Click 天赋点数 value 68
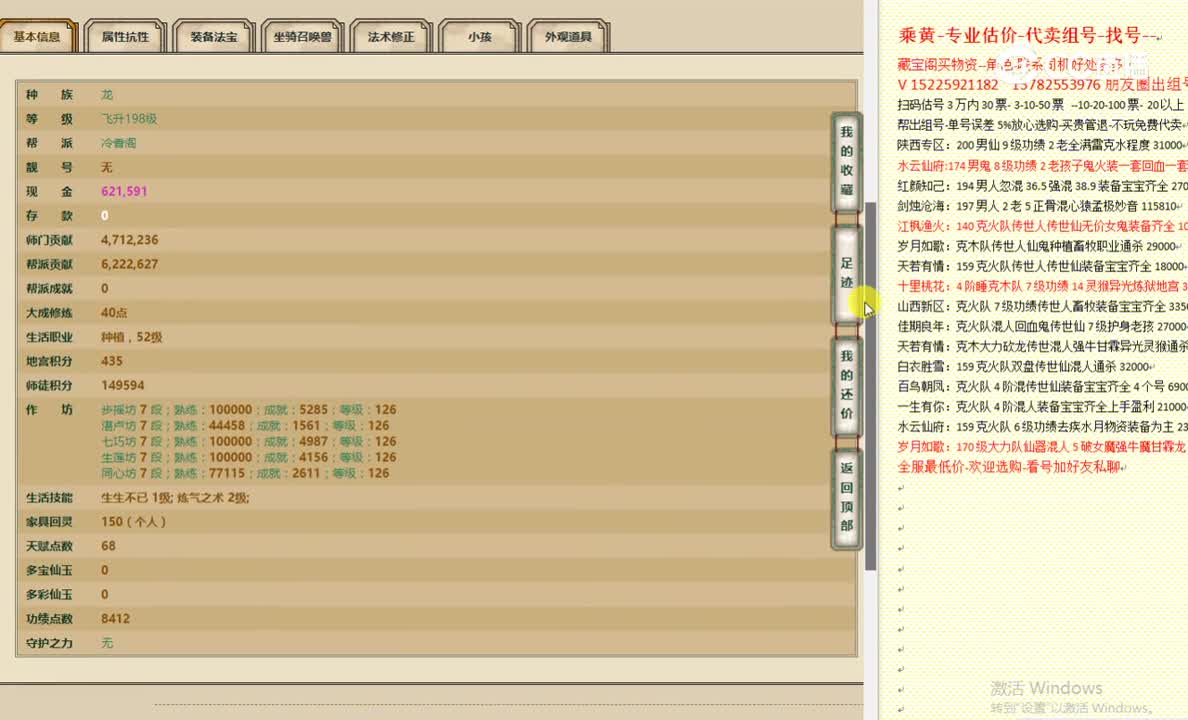Viewport: 1188px width, 720px height. (x=108, y=546)
